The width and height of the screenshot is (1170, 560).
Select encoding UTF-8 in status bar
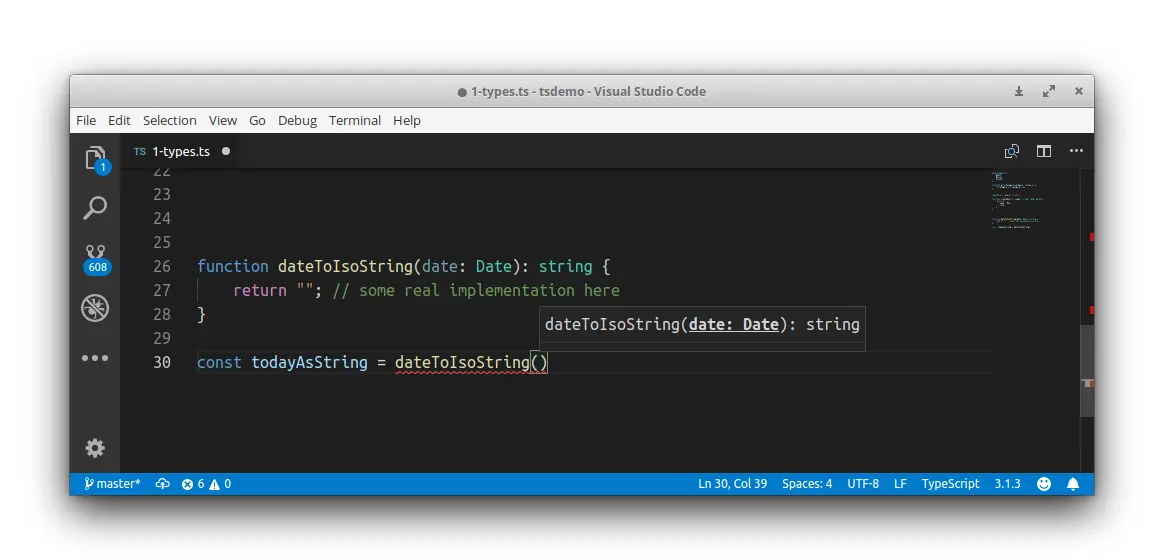point(863,484)
